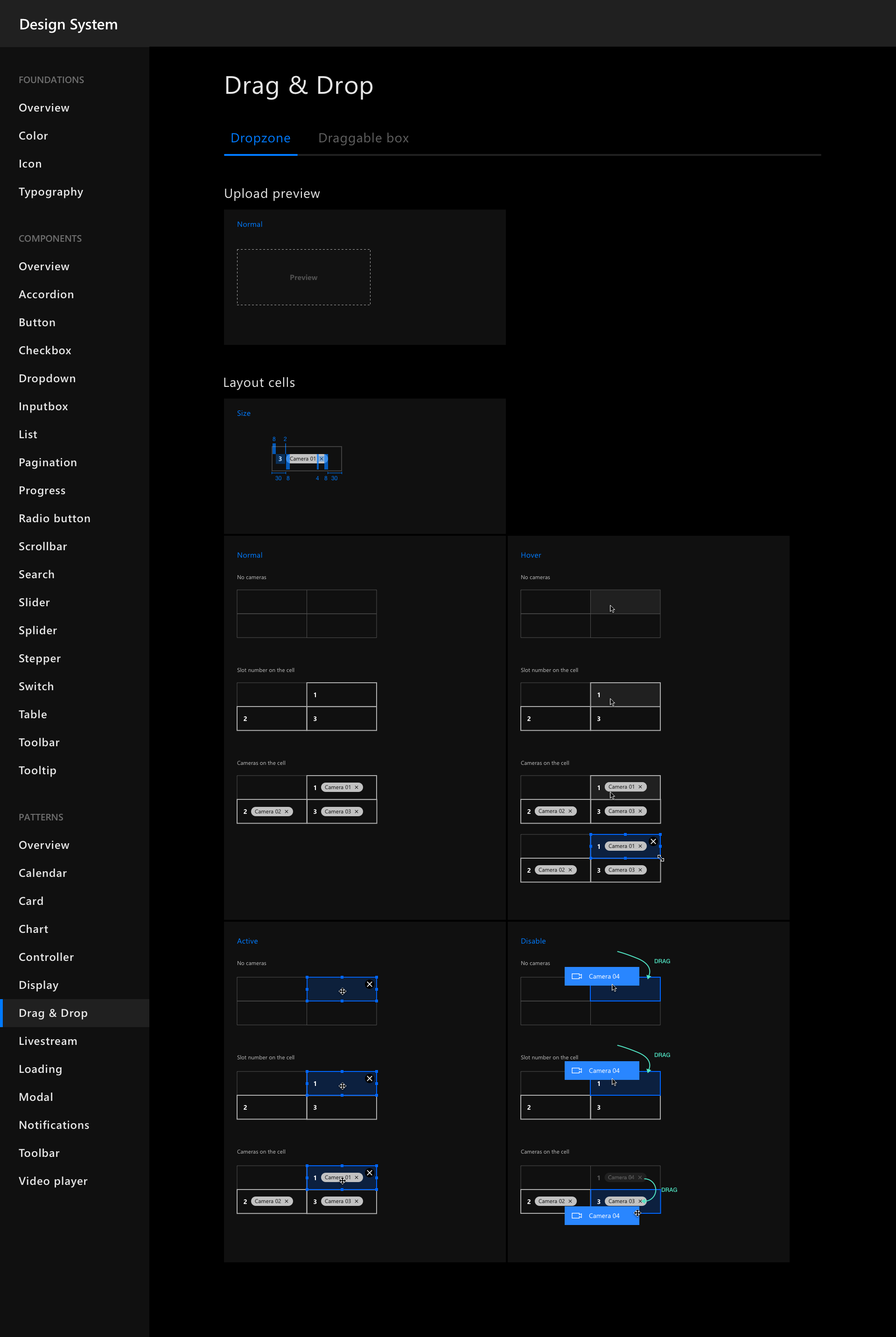
Task: Remove Camera 01 chip in Normal section grid
Action: pyautogui.click(x=357, y=787)
